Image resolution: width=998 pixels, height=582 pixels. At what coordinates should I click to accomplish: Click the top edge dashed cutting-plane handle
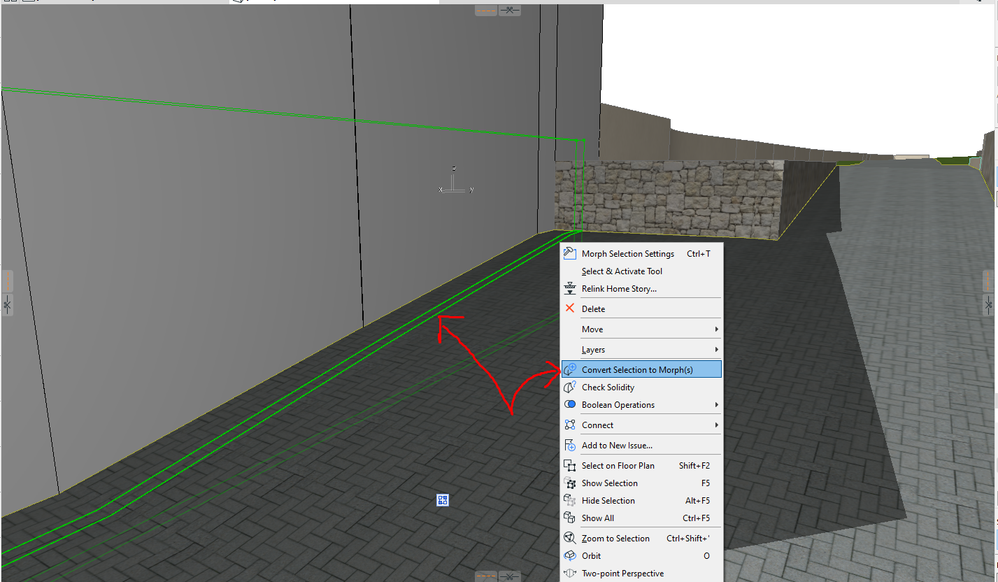(x=486, y=10)
